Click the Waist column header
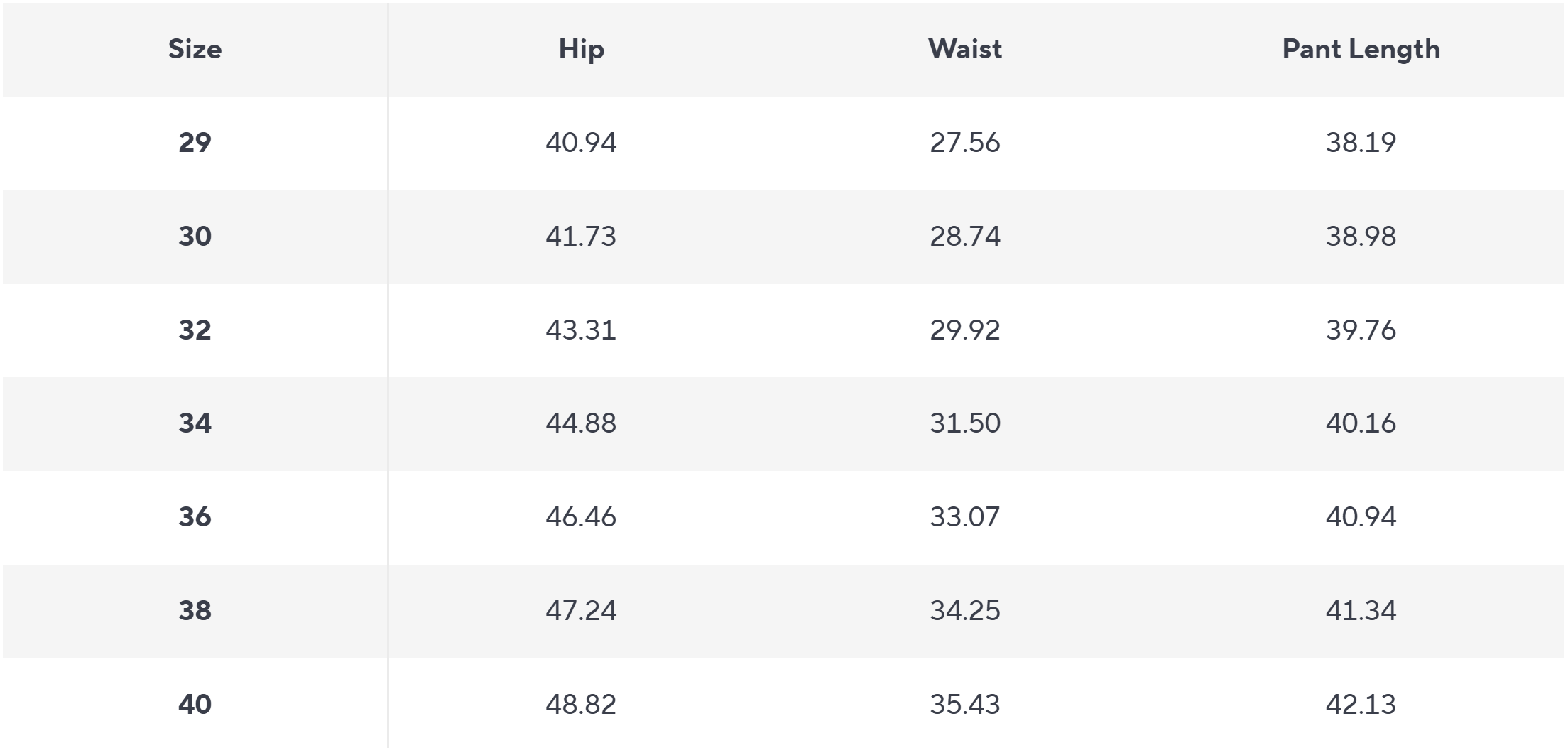1568x748 pixels. click(x=965, y=49)
